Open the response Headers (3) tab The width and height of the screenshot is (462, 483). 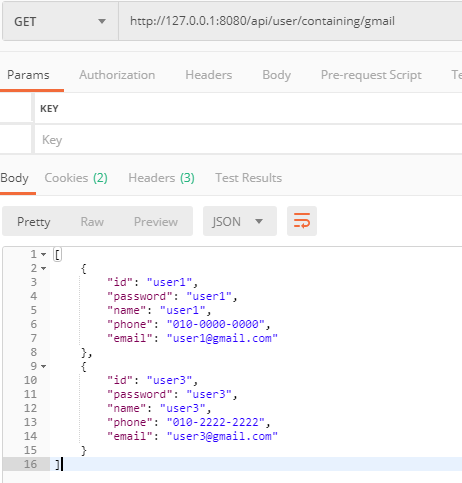[x=161, y=178]
